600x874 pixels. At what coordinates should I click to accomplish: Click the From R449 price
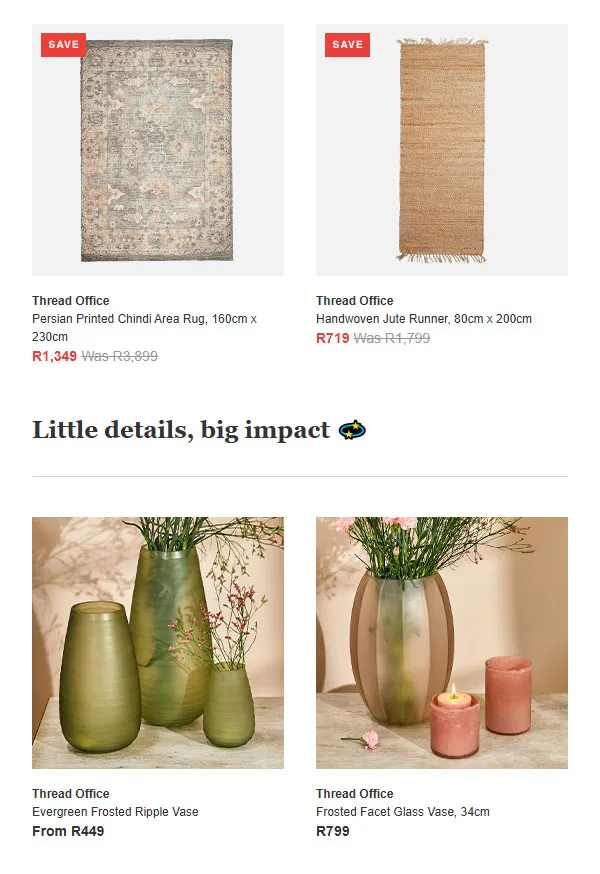click(x=68, y=831)
